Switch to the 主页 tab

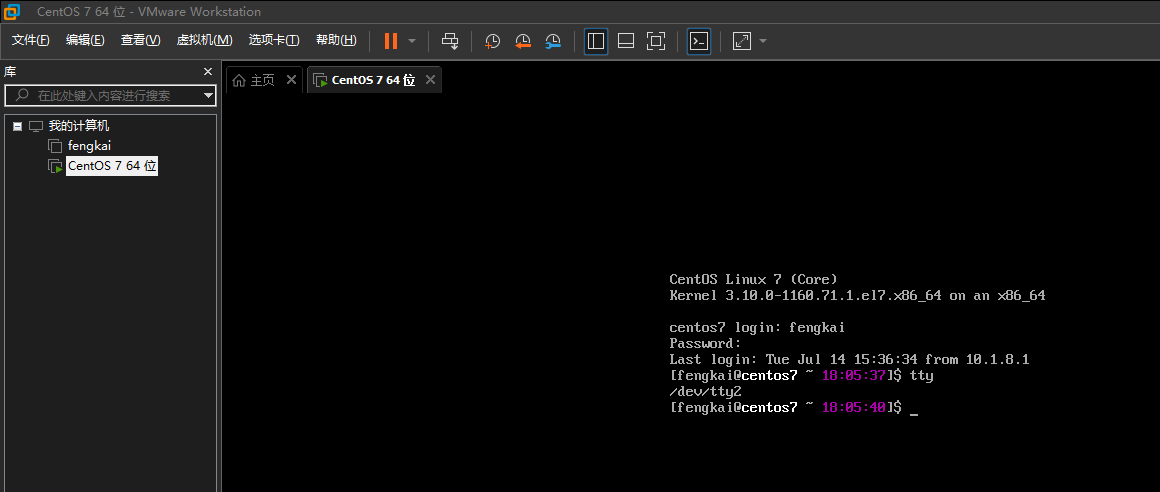click(263, 80)
